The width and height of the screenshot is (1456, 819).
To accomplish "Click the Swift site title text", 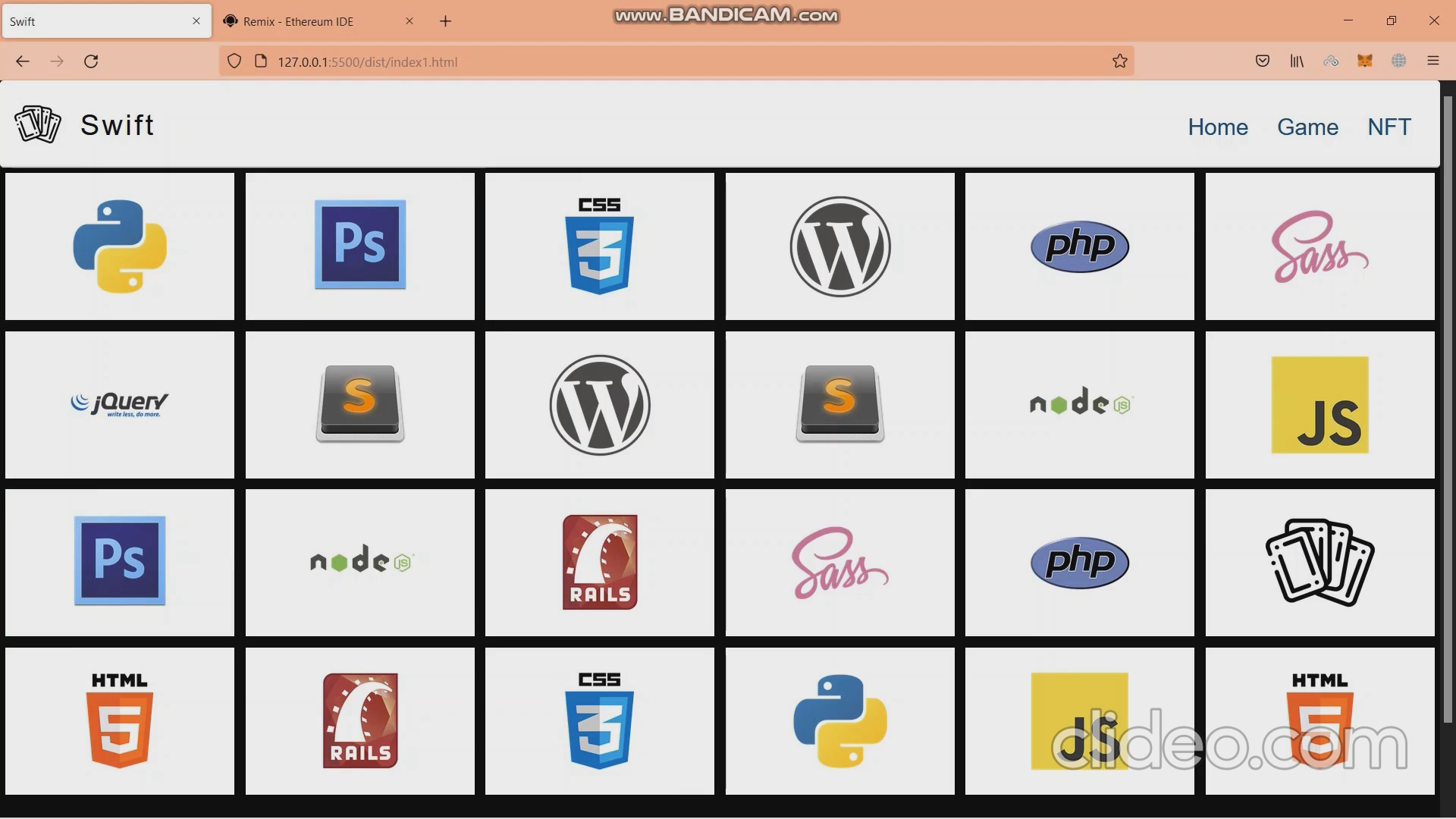I will (118, 125).
